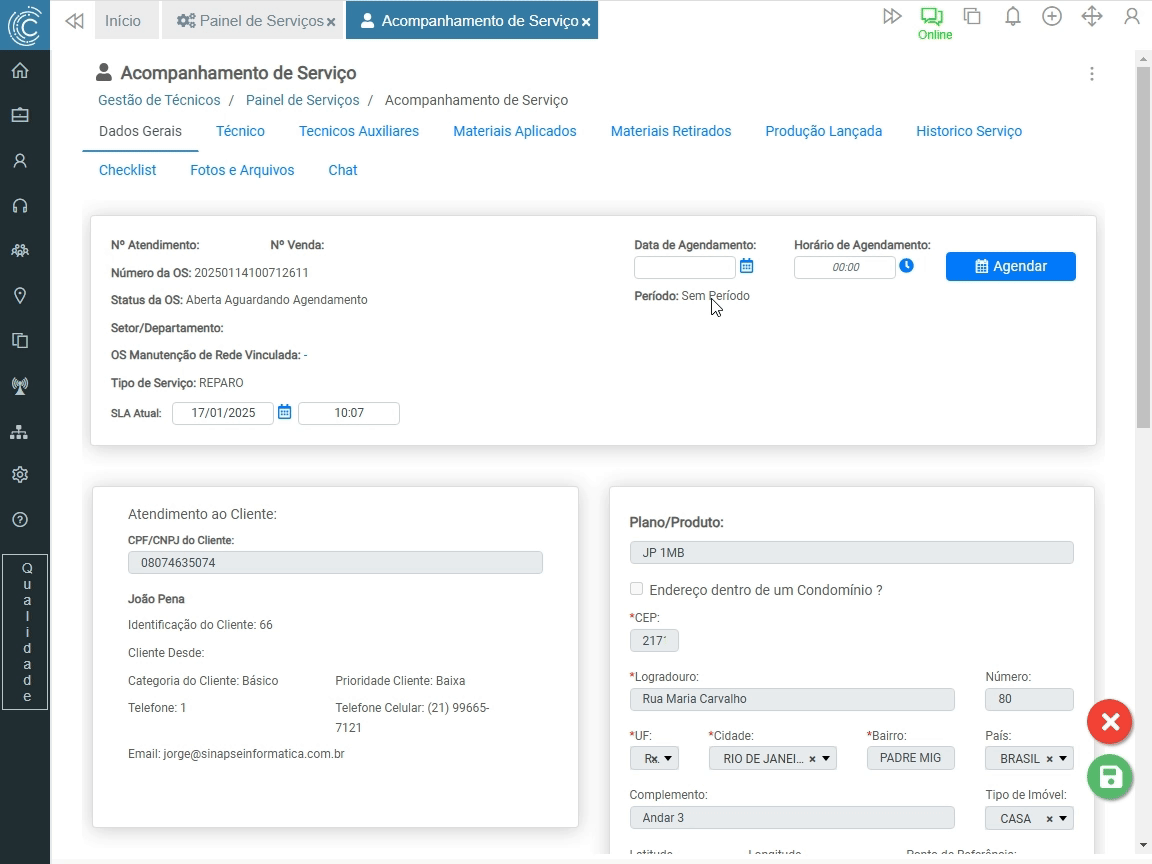Open the headset support icon in sidebar
This screenshot has width=1152, height=864.
(20, 206)
